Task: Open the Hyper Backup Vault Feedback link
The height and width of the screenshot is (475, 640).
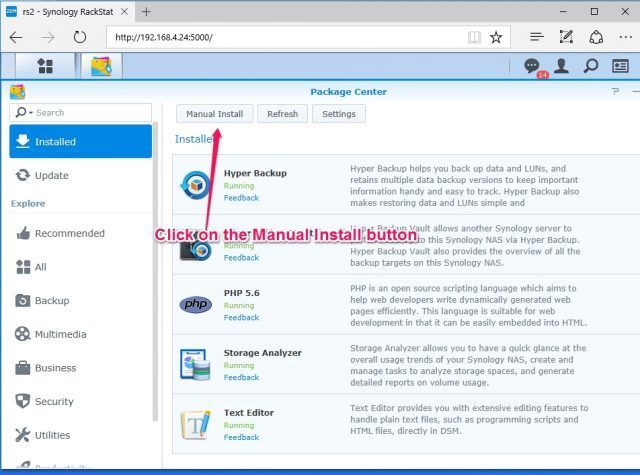Action: [x=241, y=258]
